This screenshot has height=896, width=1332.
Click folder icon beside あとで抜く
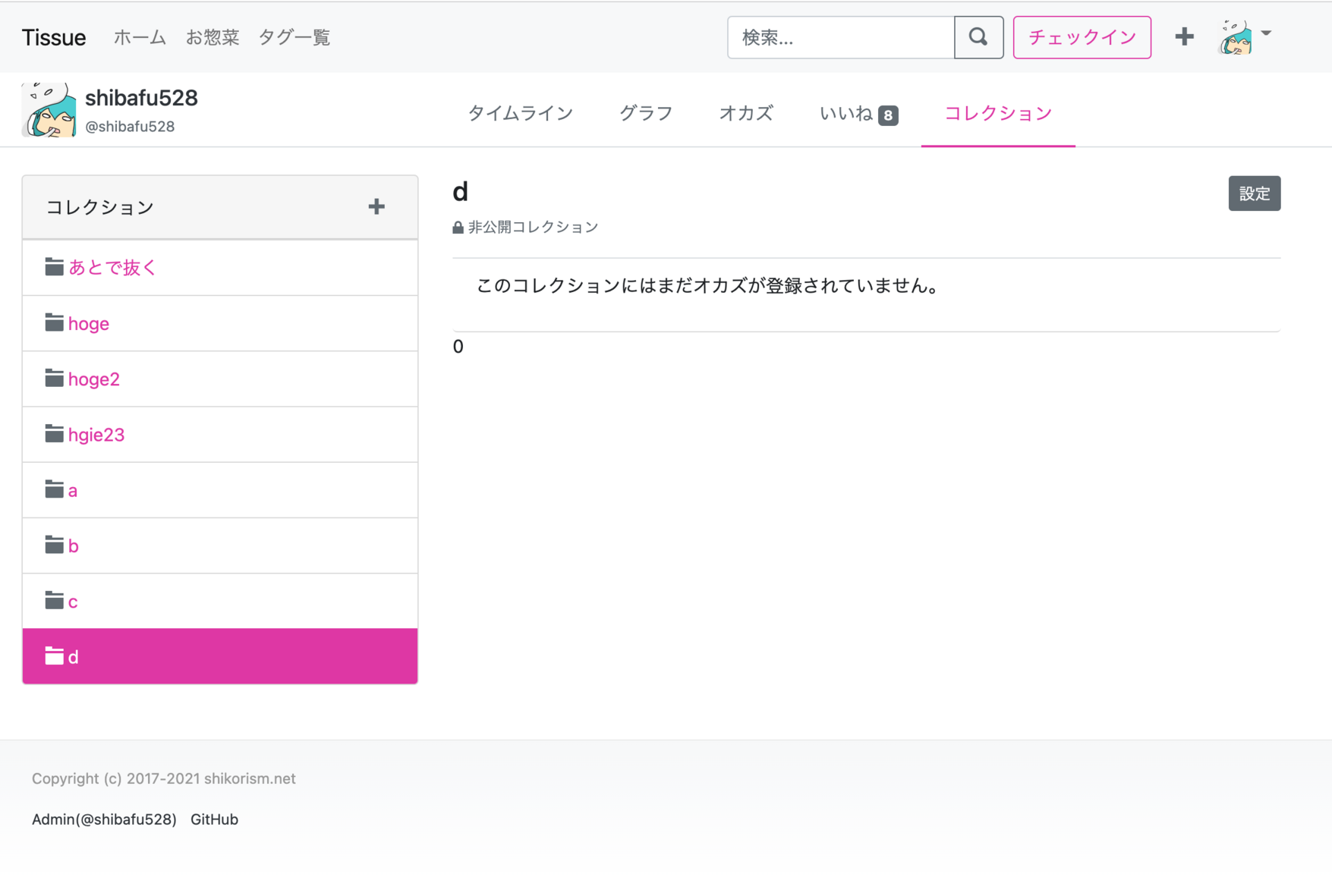click(x=54, y=267)
